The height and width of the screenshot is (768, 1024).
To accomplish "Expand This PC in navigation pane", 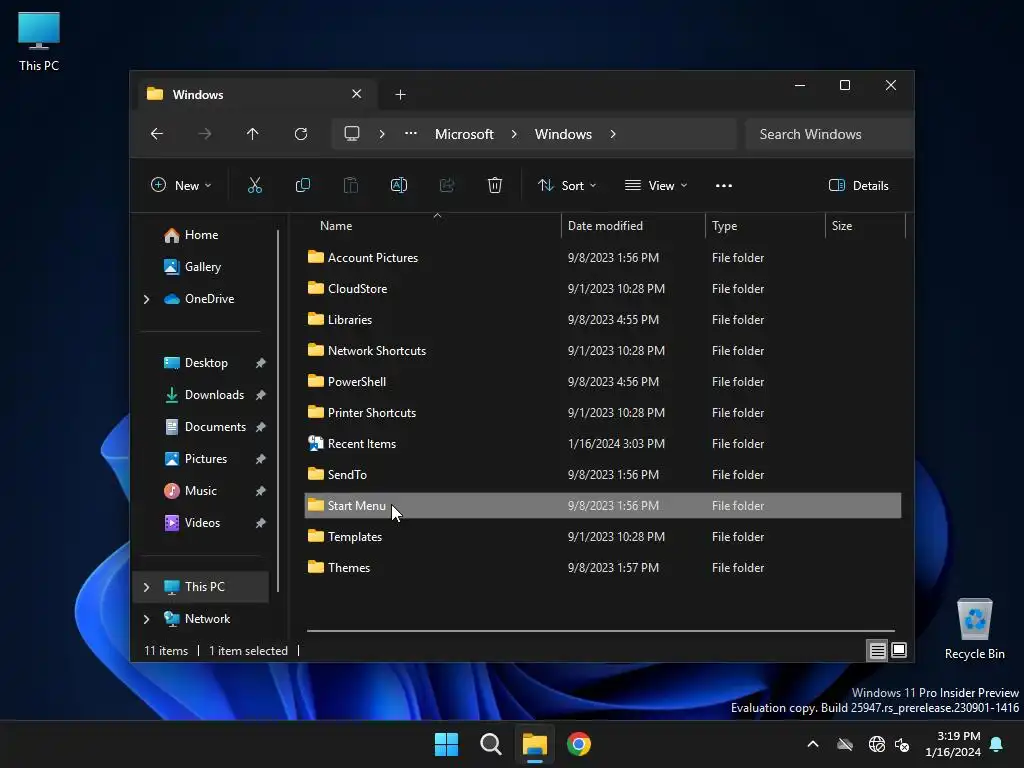I will 146,587.
